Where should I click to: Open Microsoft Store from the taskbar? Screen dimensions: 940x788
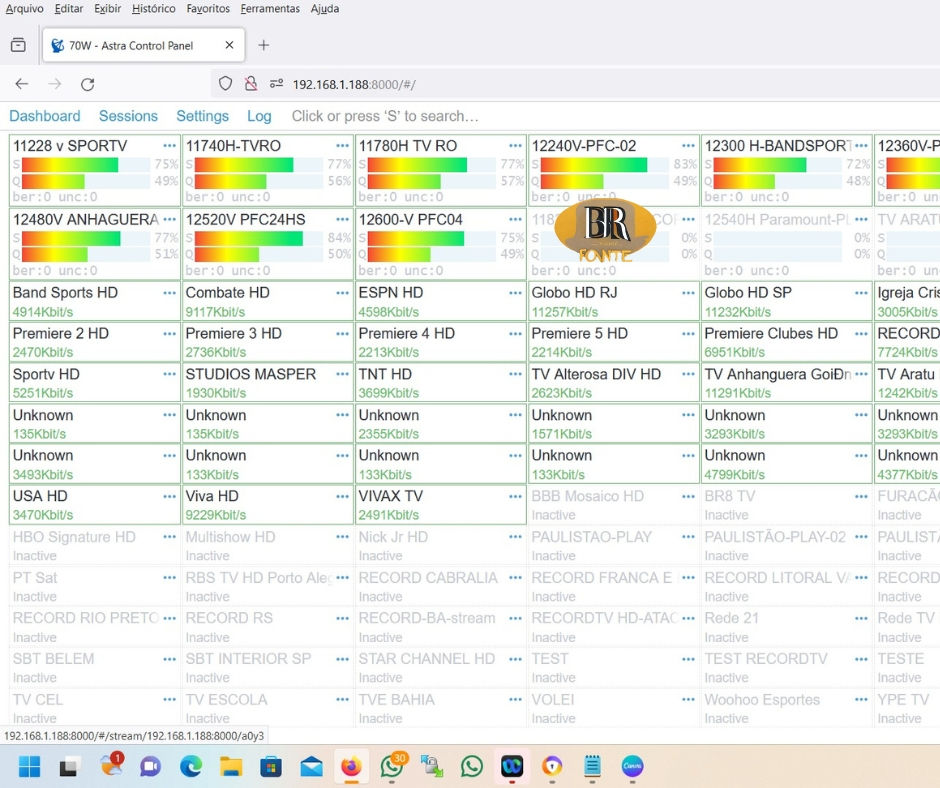click(271, 766)
